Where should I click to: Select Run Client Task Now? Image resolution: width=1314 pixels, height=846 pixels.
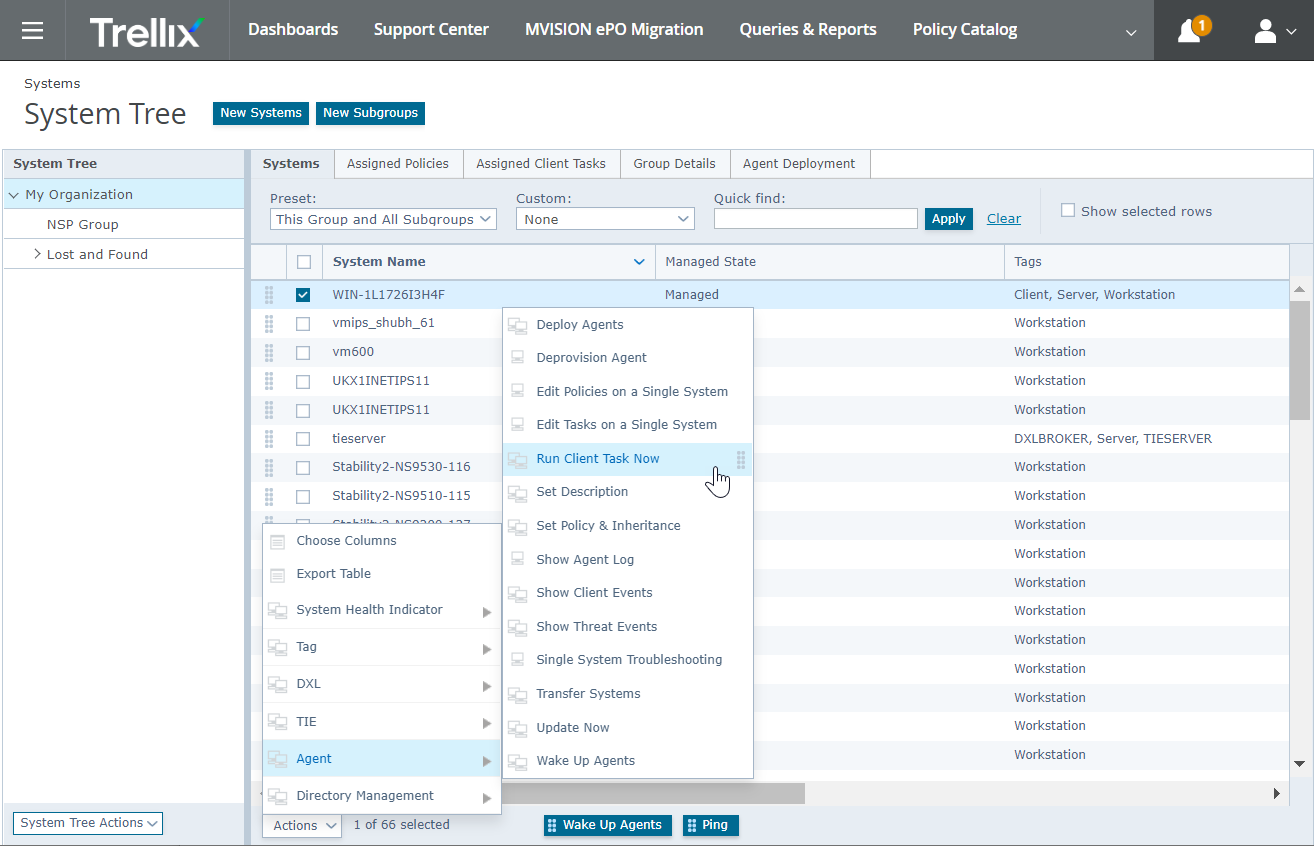tap(598, 459)
